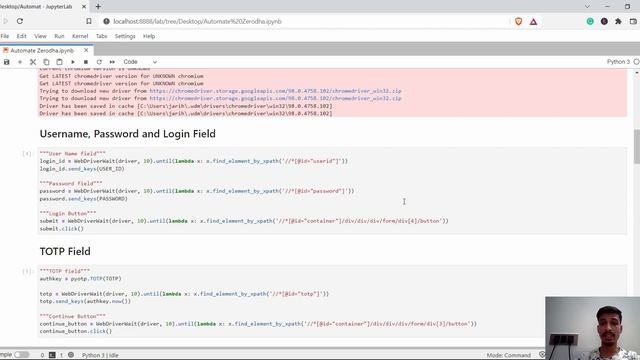Click the "Password Field" docstring line

pos(71,184)
